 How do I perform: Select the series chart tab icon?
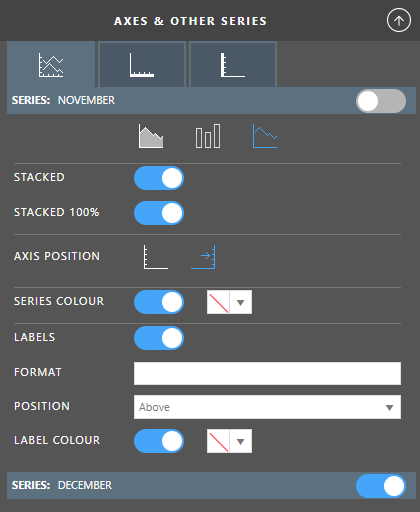pyautogui.click(x=51, y=65)
